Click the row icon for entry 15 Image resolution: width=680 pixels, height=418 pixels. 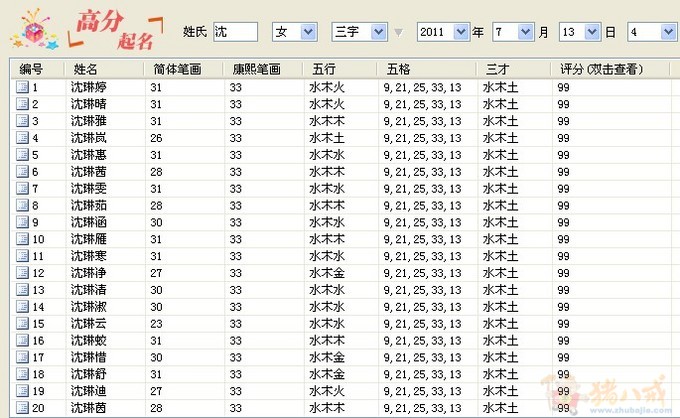[x=23, y=323]
